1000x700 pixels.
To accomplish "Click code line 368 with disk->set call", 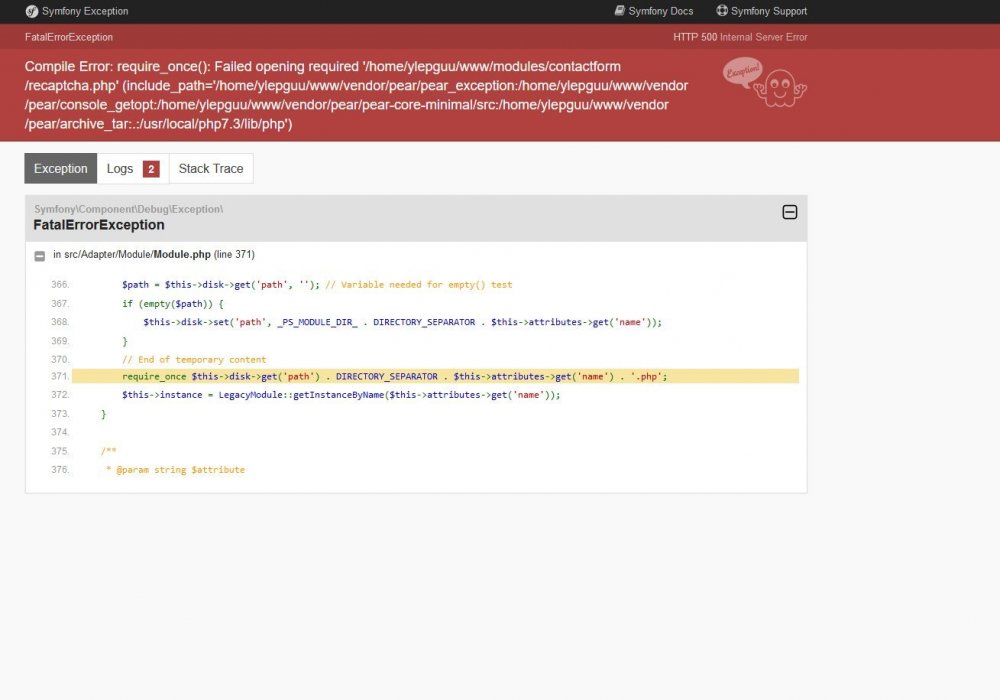I will (402, 322).
